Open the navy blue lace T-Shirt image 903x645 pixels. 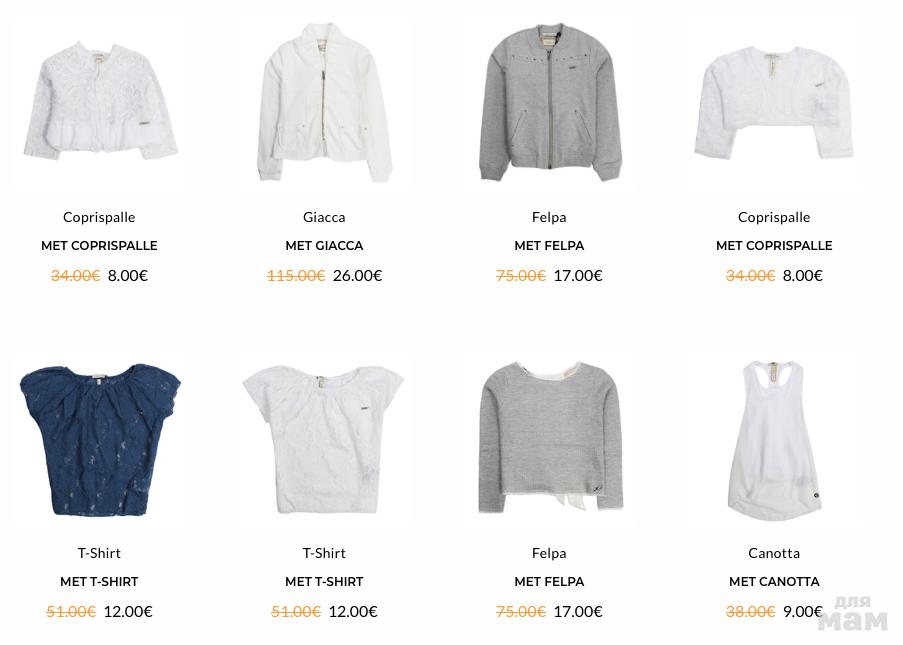point(100,439)
